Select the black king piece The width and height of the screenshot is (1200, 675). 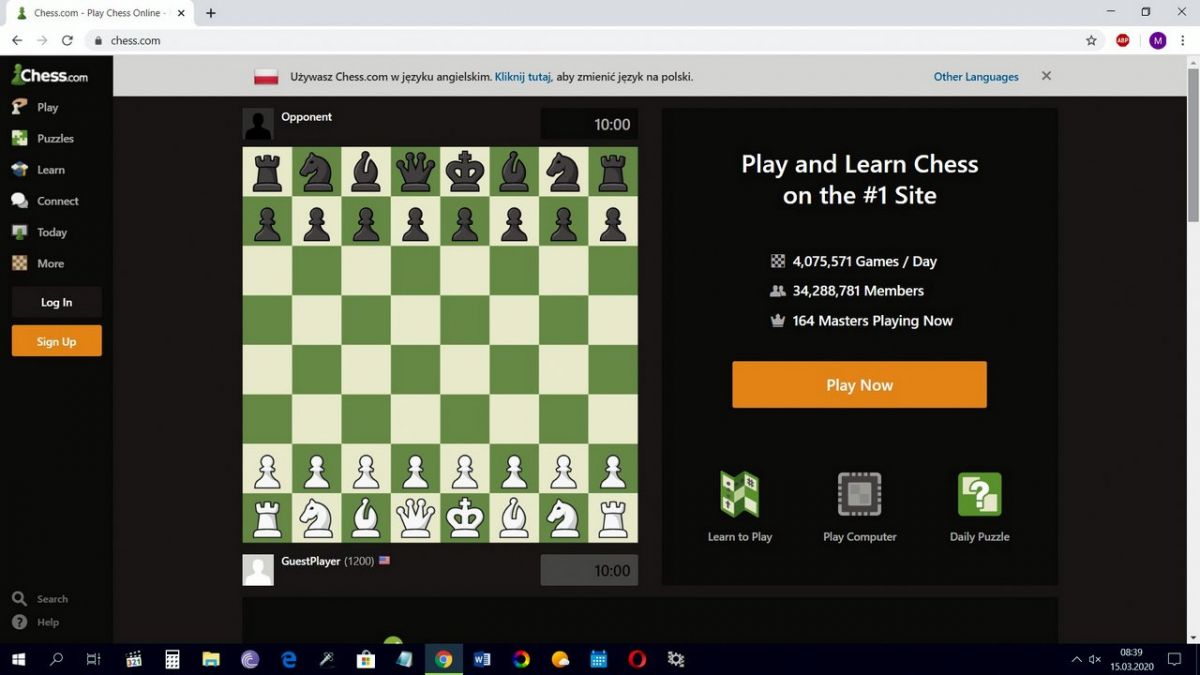click(x=464, y=172)
